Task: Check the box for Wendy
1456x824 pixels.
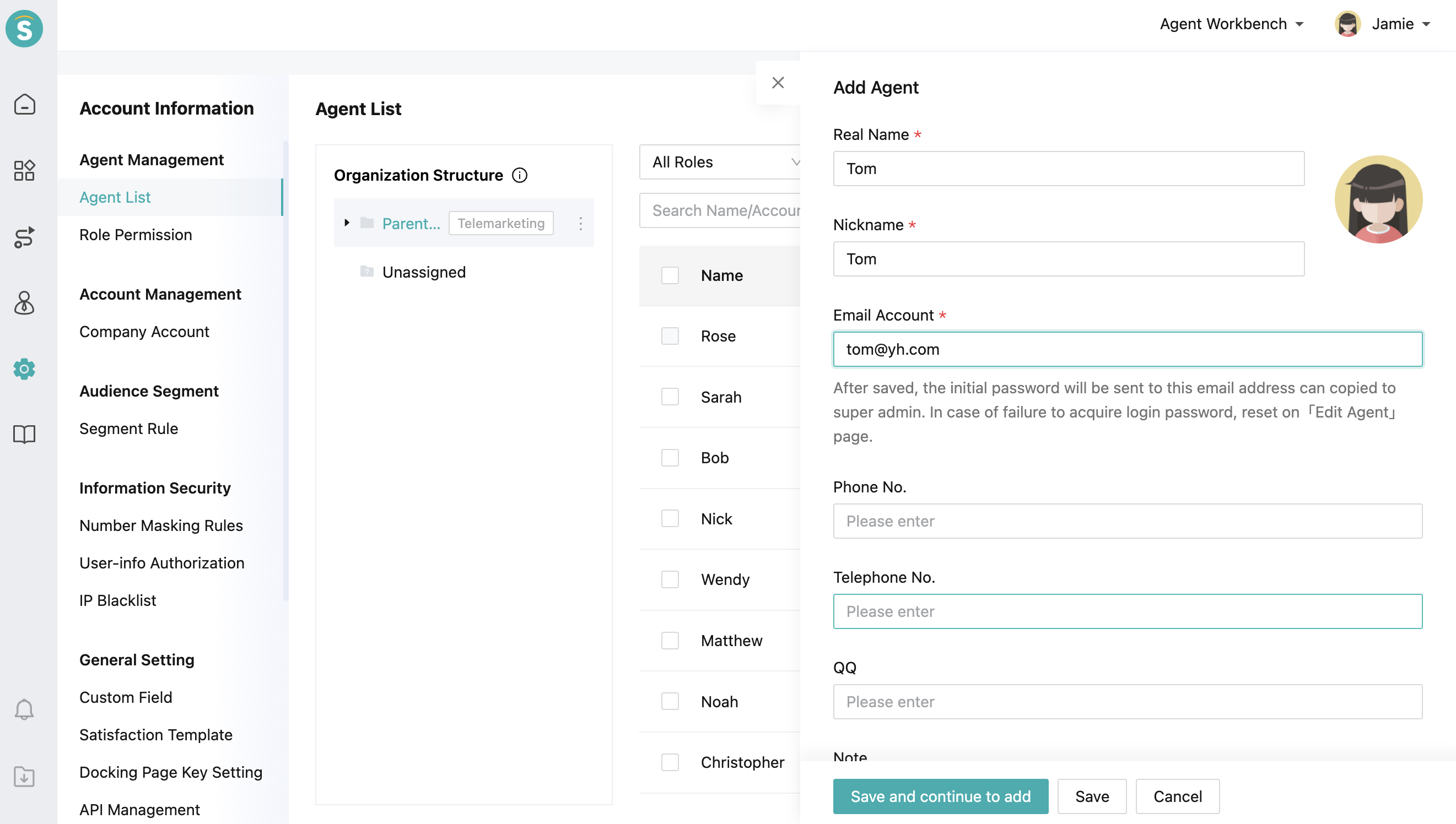Action: 670,579
